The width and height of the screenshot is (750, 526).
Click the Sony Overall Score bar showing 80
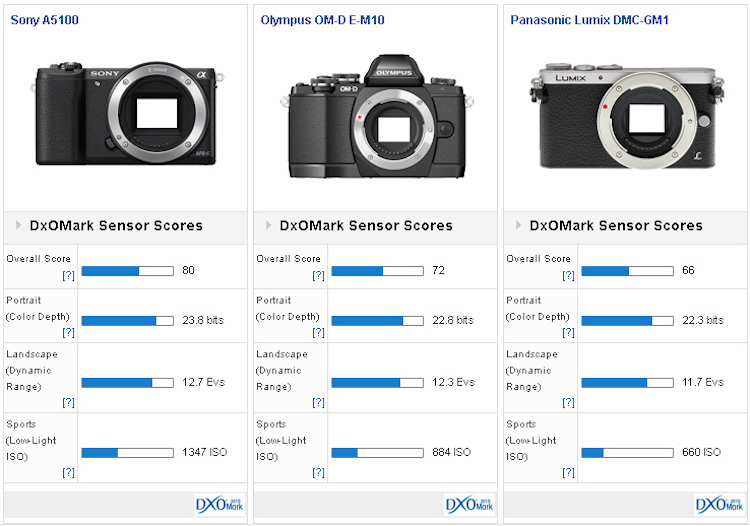pos(127,271)
